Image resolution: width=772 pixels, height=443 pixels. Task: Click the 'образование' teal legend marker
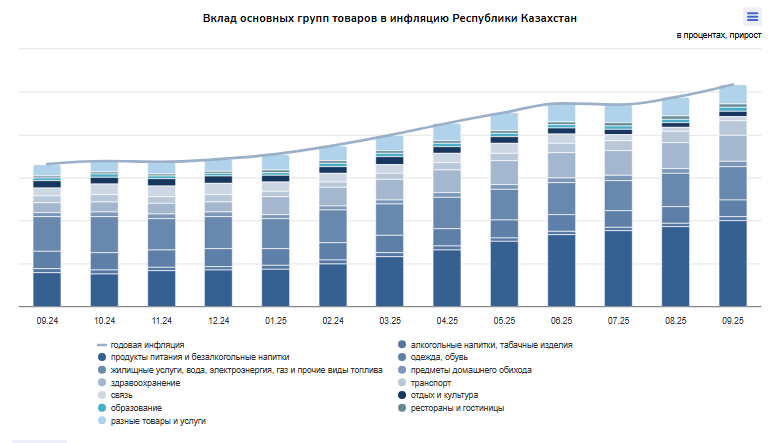point(102,409)
